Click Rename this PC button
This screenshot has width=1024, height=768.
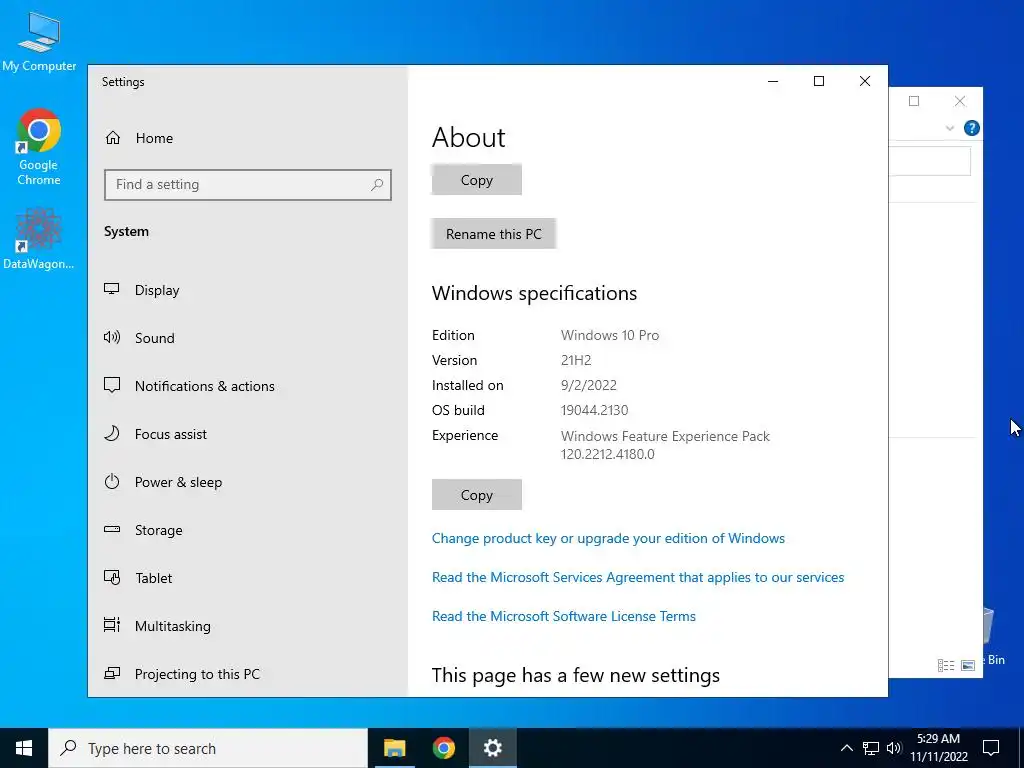(x=494, y=234)
